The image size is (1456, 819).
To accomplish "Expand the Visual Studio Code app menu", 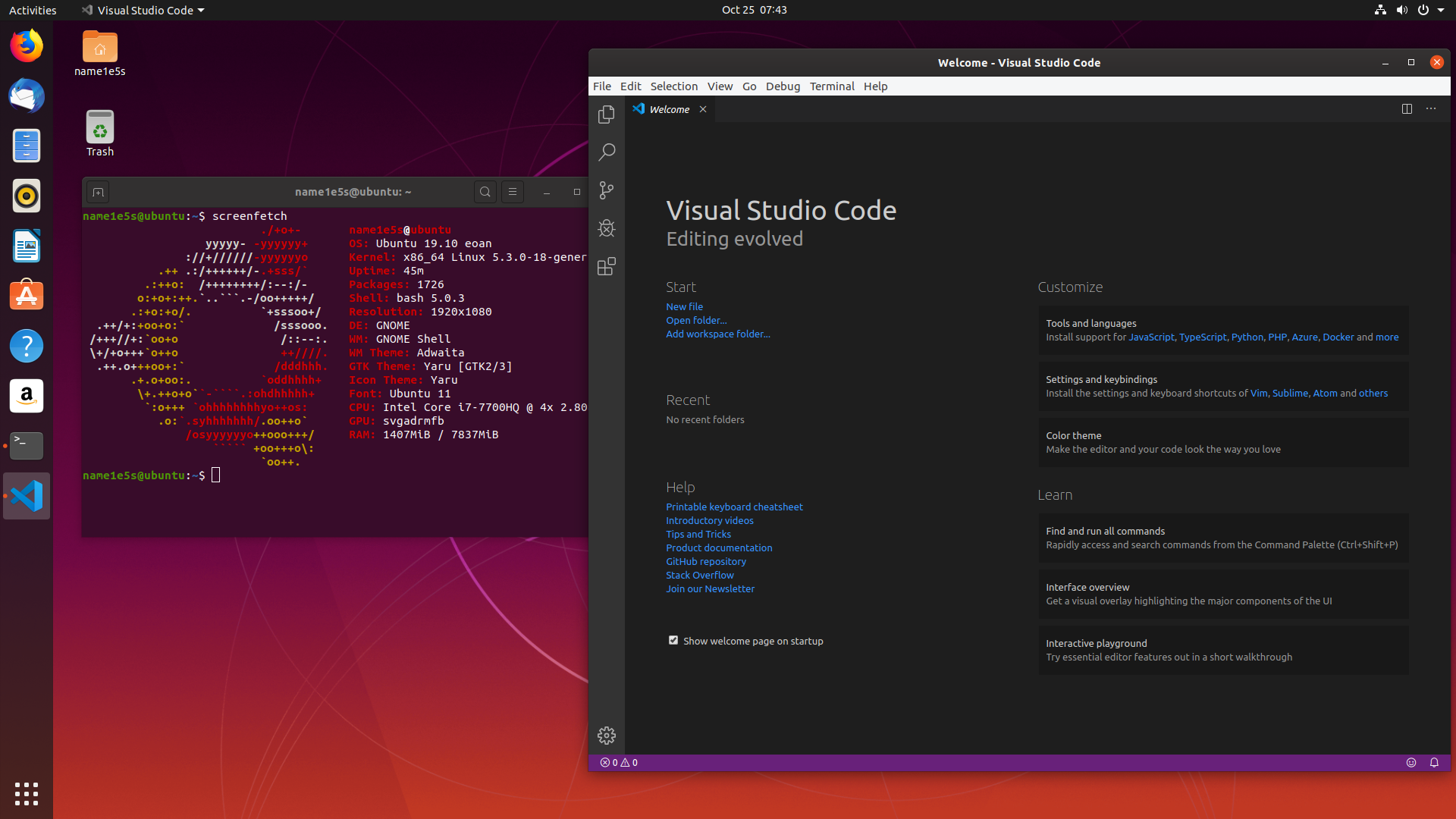I will pos(143,10).
